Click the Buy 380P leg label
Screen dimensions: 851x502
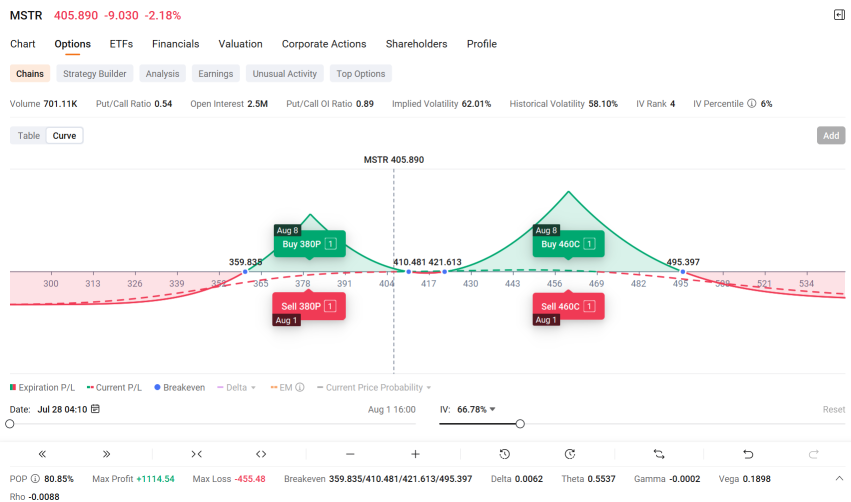coord(301,244)
